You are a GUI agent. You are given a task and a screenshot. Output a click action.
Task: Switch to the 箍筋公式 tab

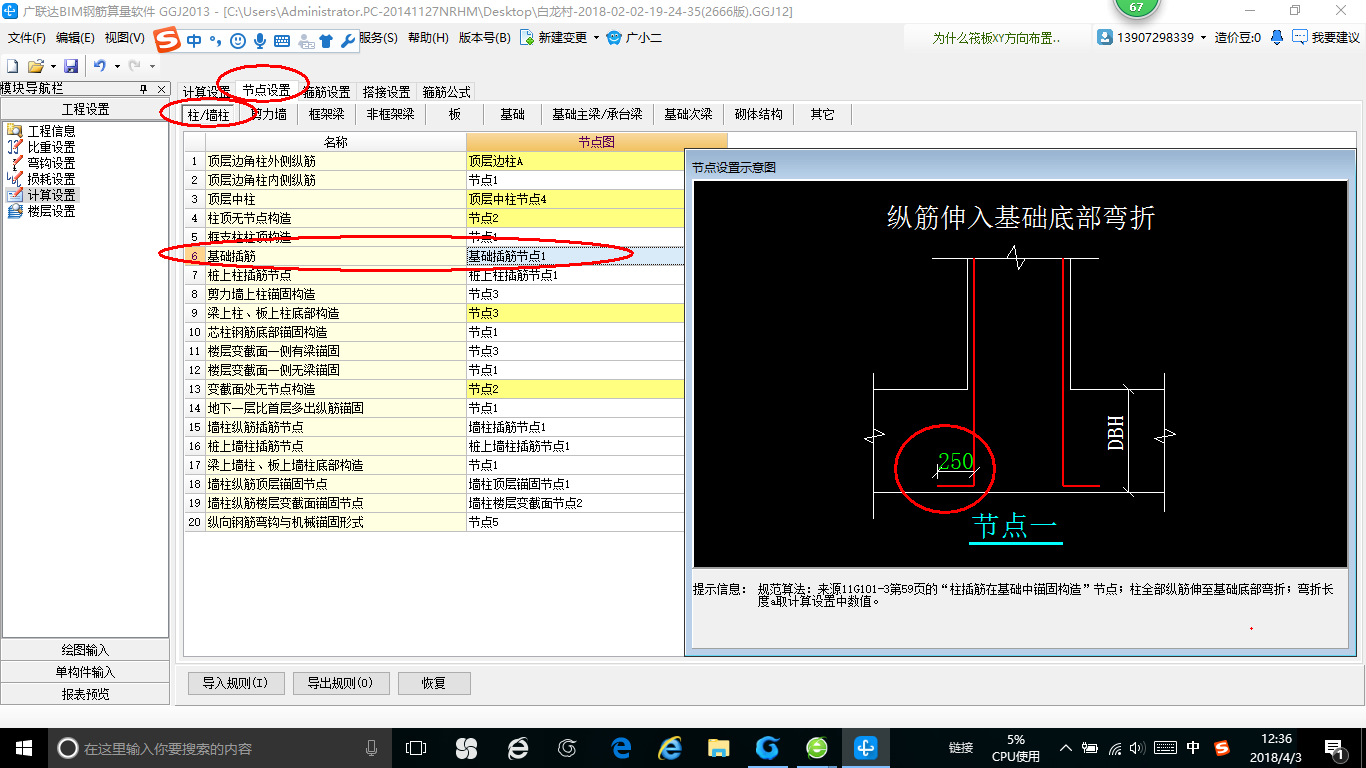point(446,91)
